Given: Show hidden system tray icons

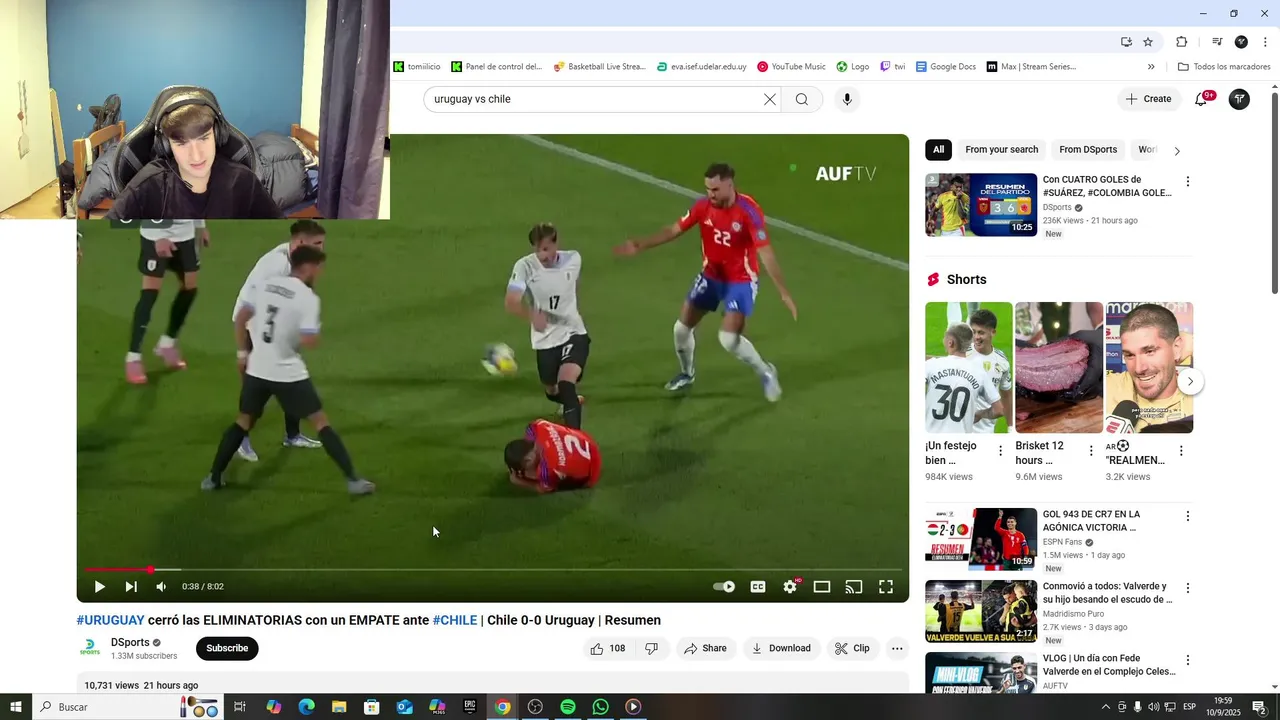Looking at the screenshot, I should [1105, 707].
